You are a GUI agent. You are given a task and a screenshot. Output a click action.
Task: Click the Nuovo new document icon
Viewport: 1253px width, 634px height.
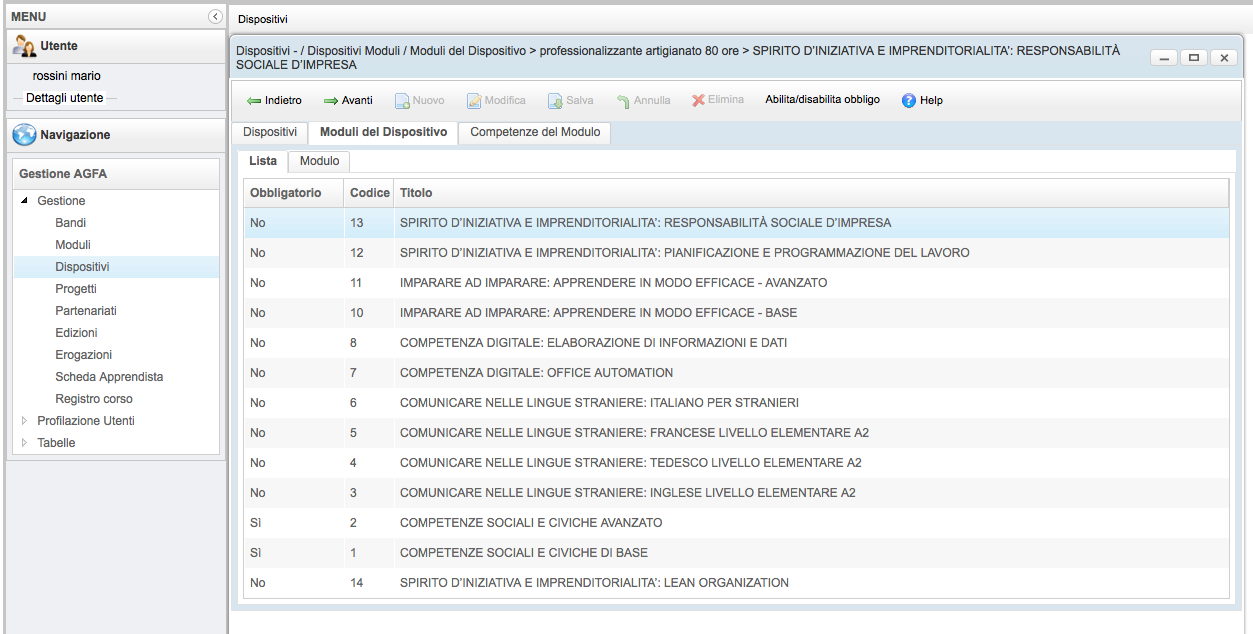coord(402,101)
